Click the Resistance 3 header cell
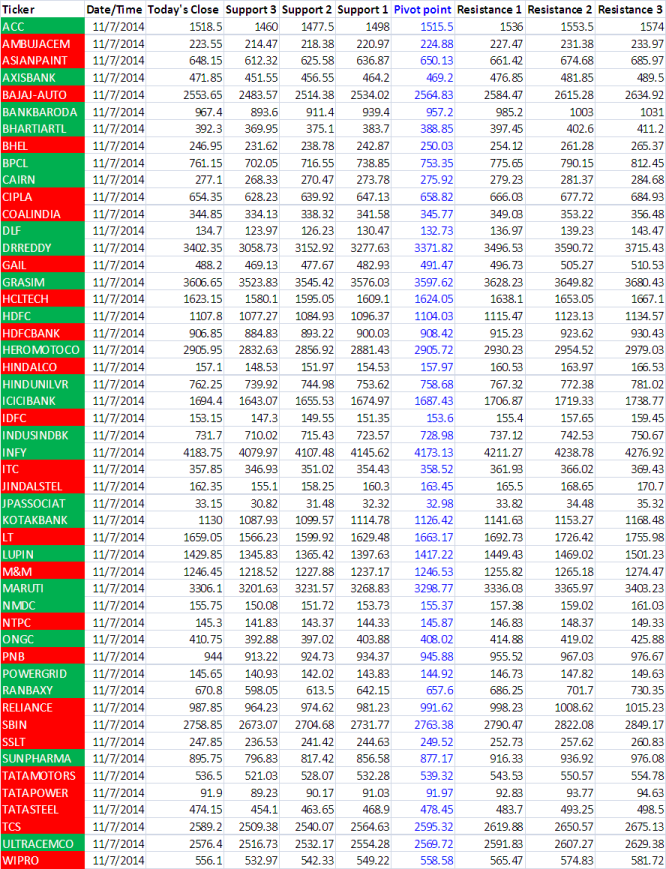Viewport: 666px width, 869px height. pyautogui.click(x=629, y=9)
